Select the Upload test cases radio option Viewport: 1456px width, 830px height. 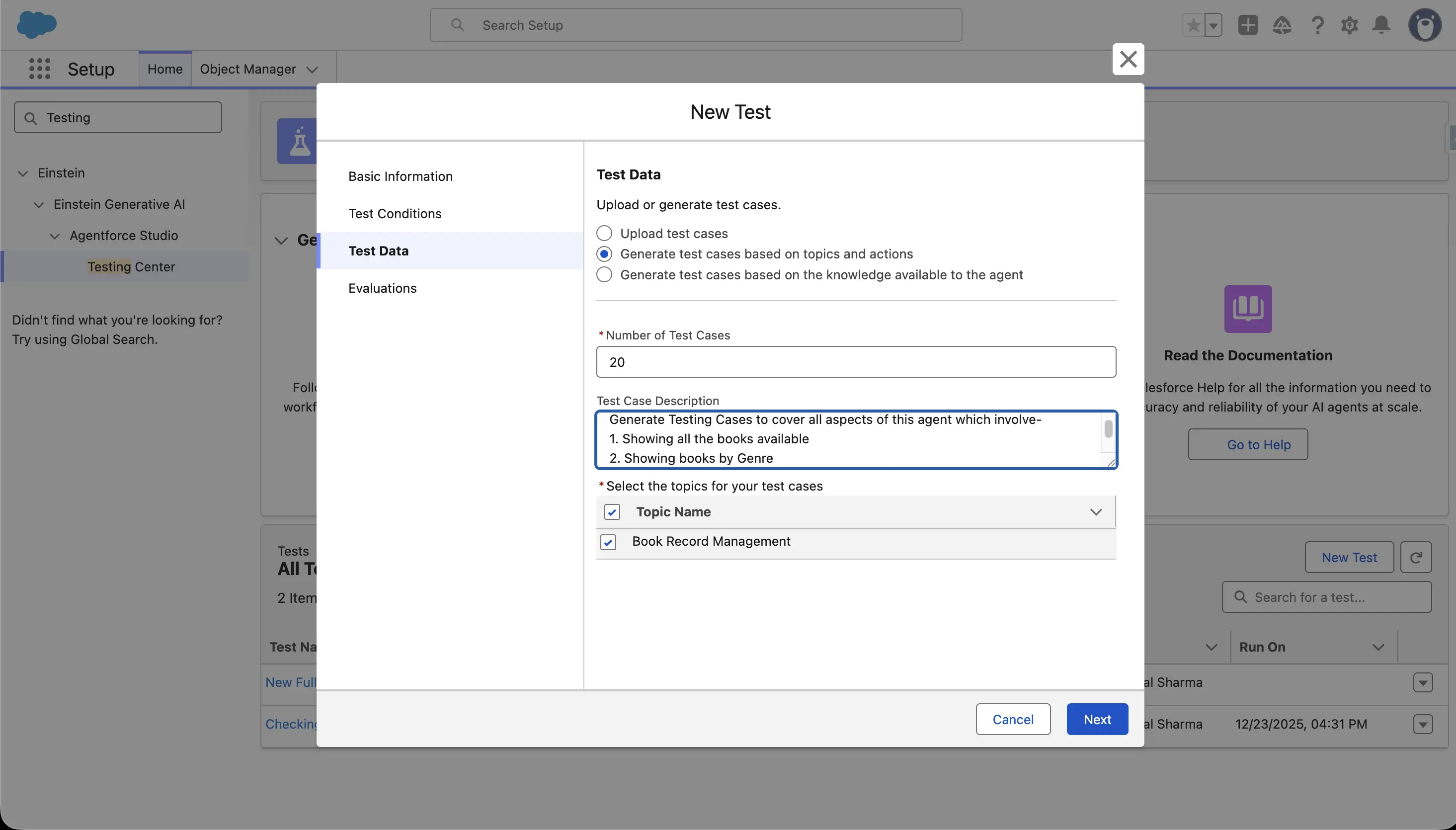[604, 233]
